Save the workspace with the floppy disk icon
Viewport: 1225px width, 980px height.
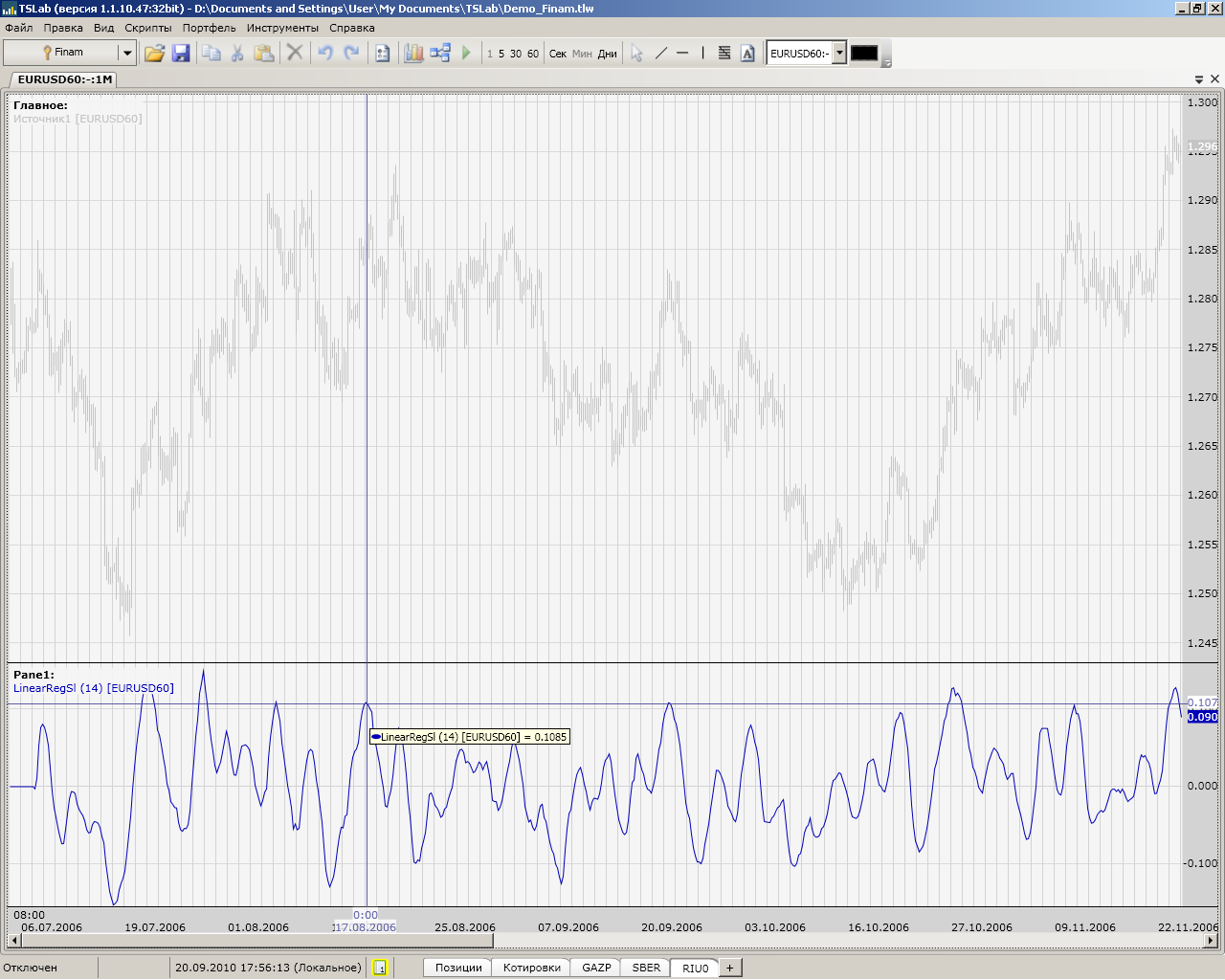point(181,54)
